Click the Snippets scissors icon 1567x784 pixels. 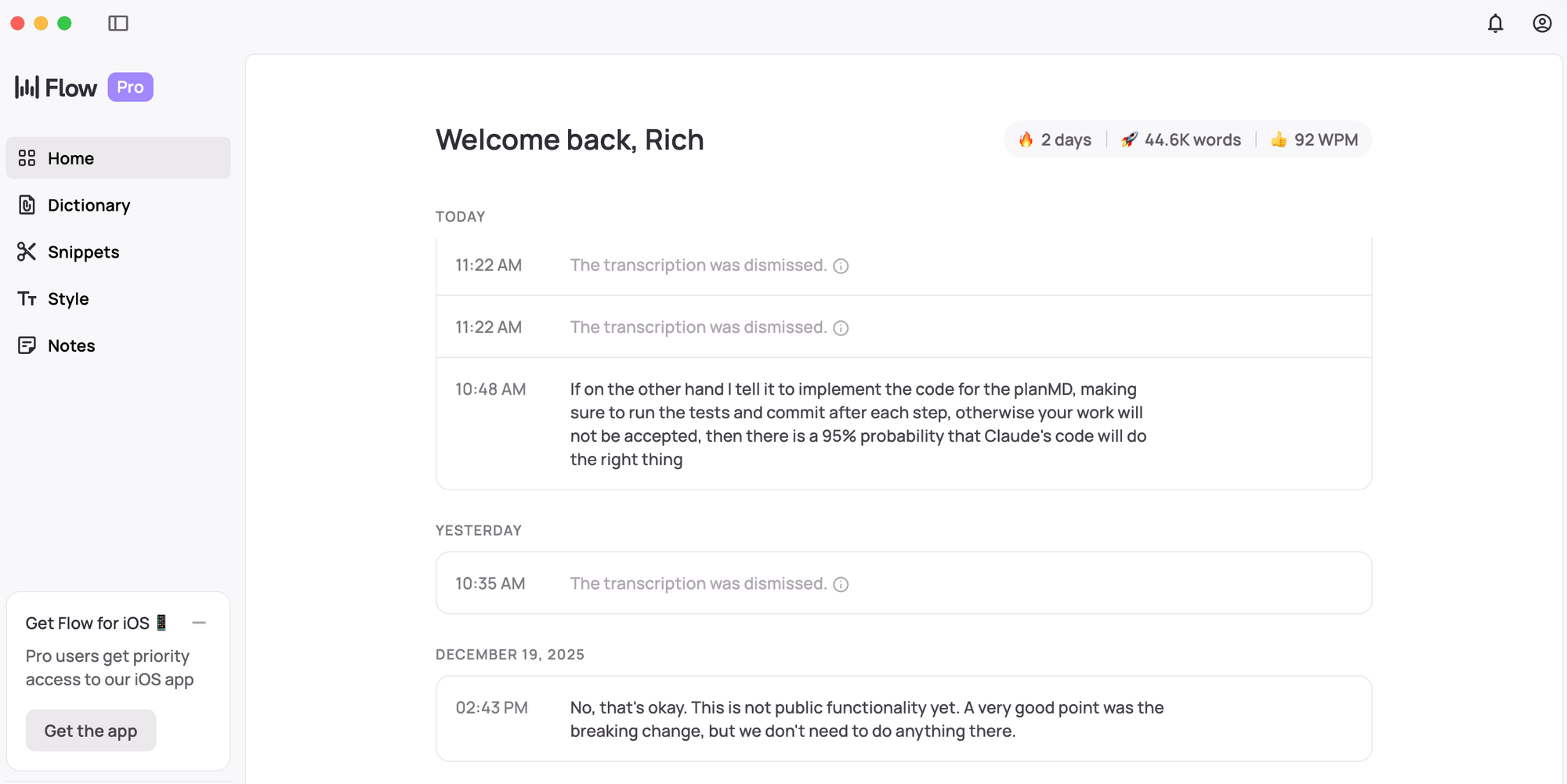(x=27, y=251)
